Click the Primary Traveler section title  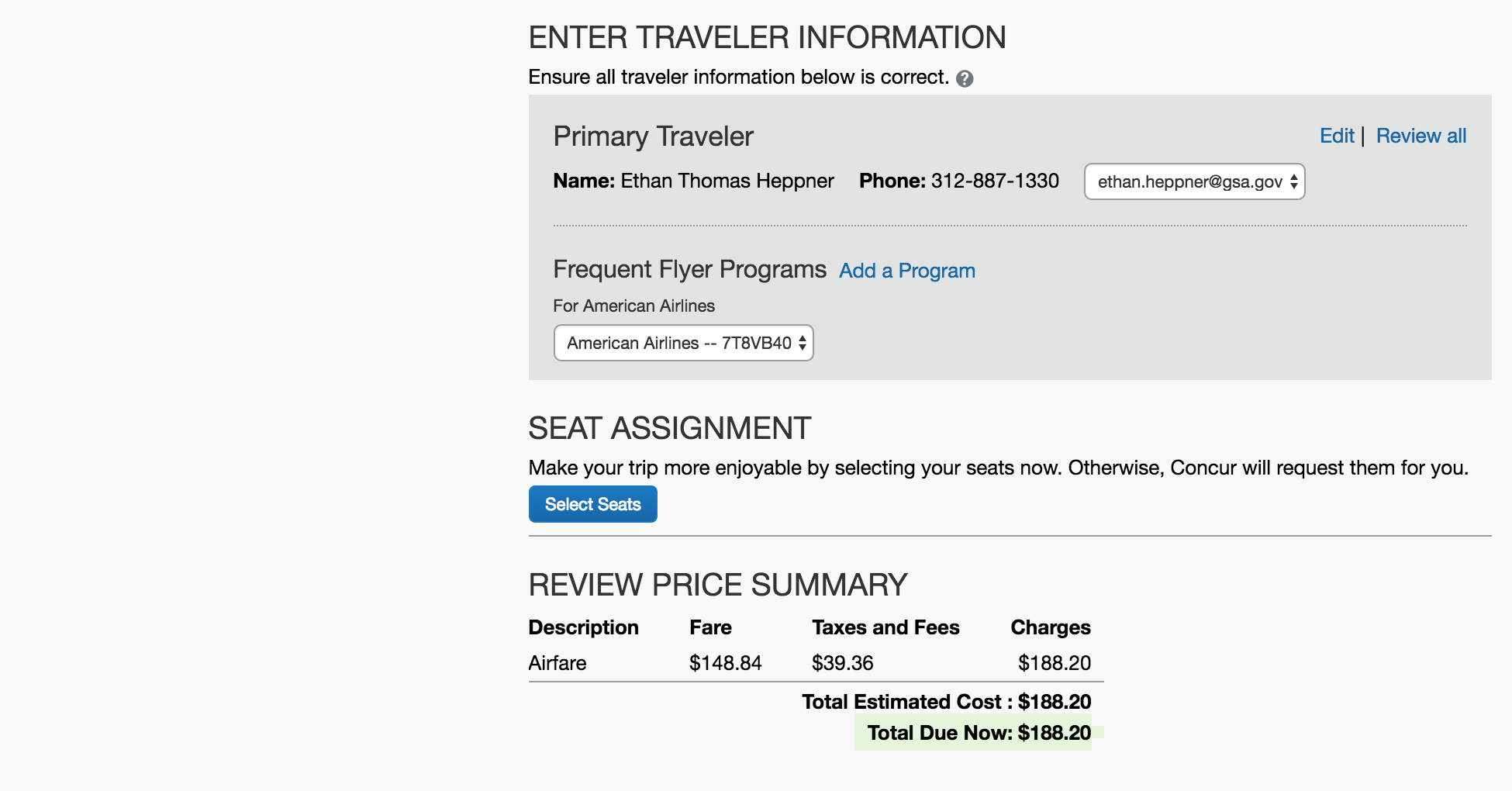pos(653,136)
